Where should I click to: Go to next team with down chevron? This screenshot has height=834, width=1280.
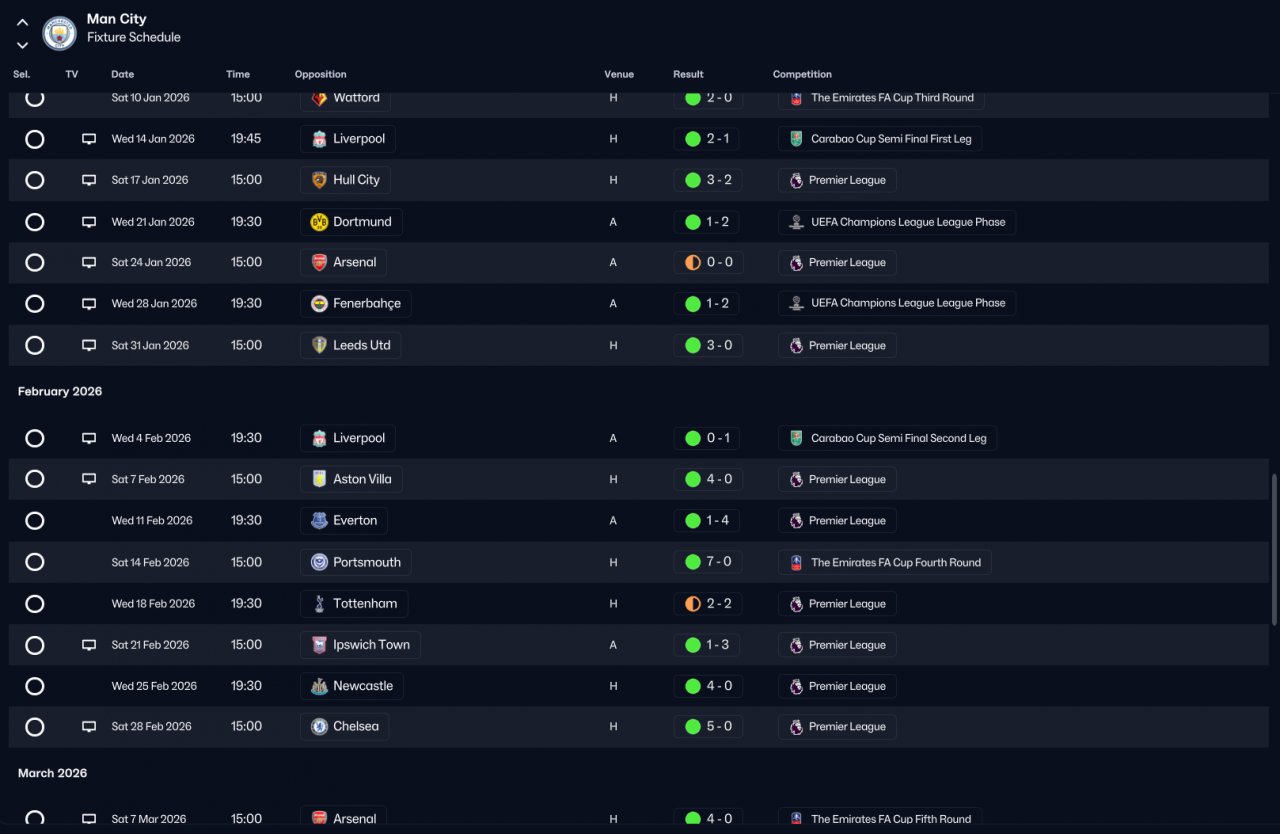tap(22, 45)
